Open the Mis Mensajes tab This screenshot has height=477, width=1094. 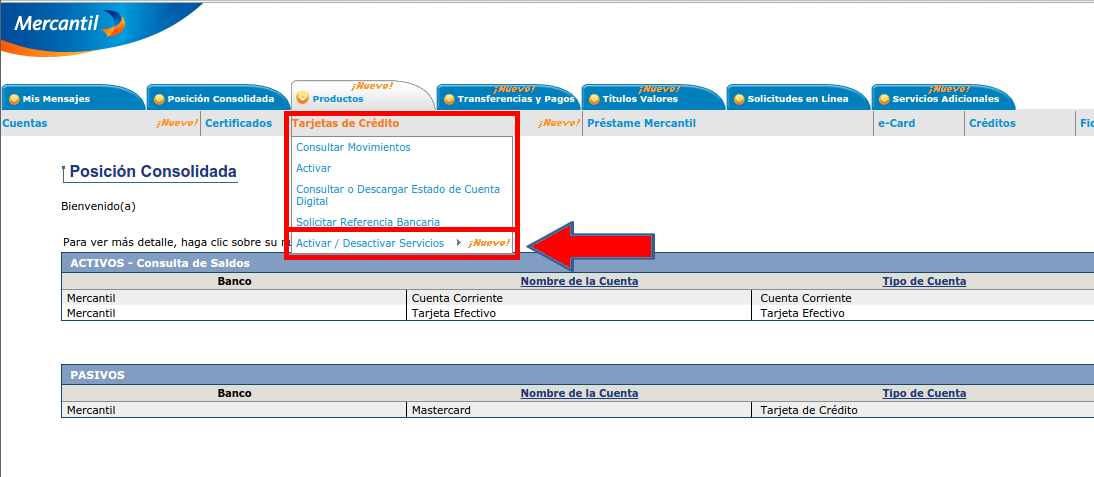click(x=73, y=98)
